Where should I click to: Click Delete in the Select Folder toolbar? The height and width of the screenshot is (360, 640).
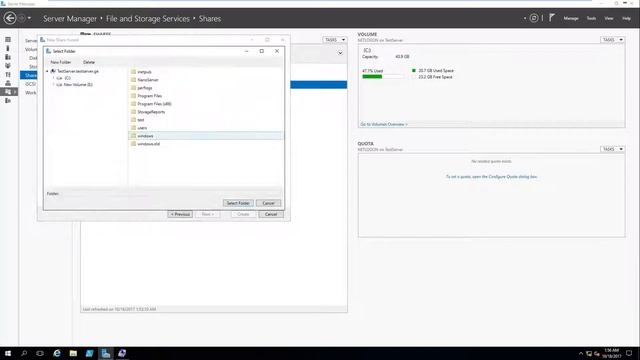89,62
